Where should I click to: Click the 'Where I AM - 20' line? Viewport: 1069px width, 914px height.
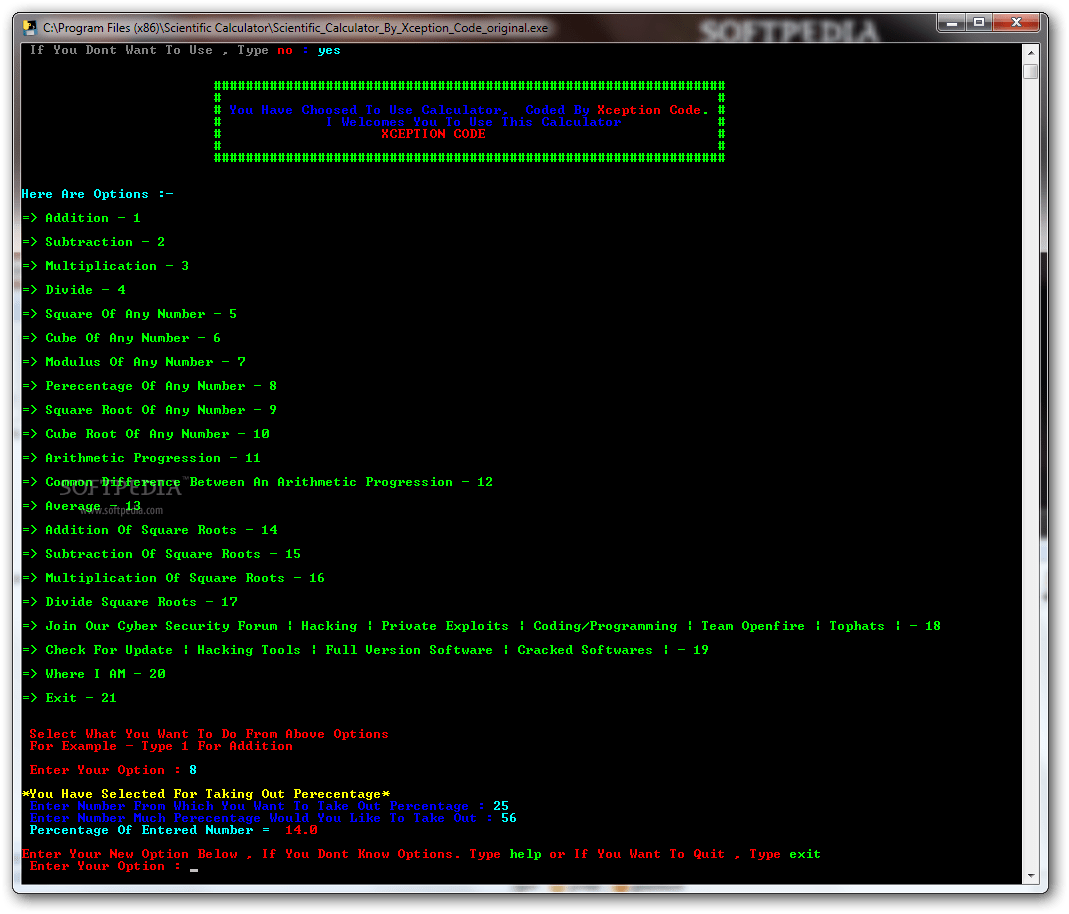[x=93, y=674]
